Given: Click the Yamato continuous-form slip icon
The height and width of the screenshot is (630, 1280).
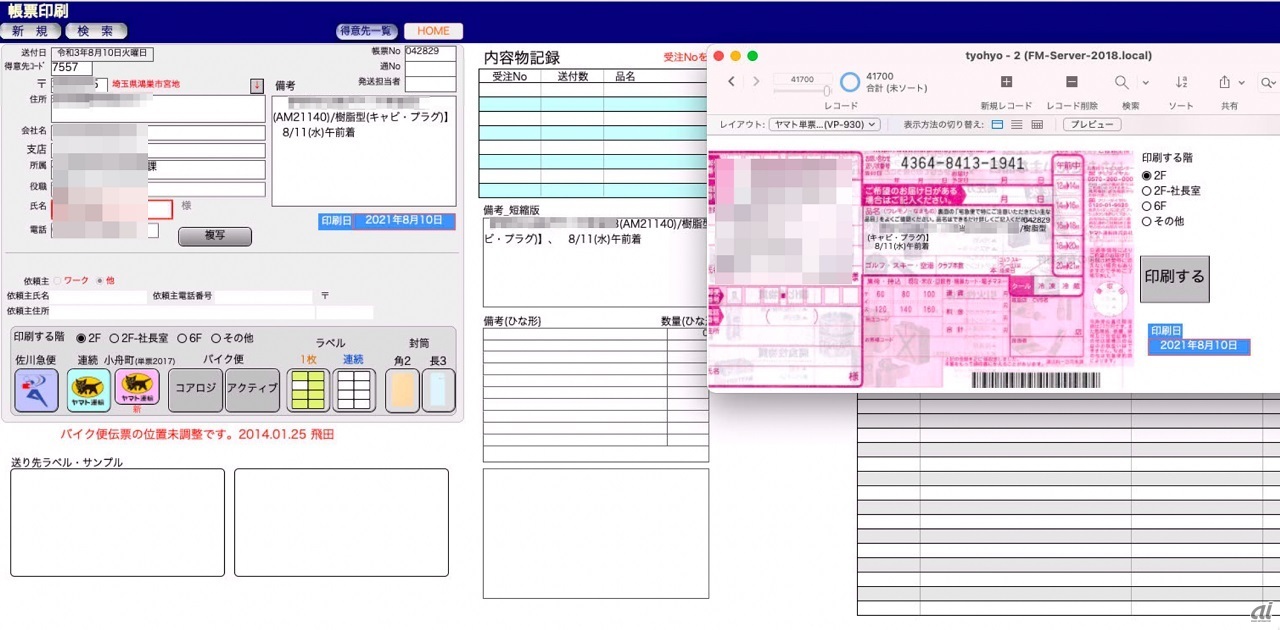Looking at the screenshot, I should (x=88, y=390).
